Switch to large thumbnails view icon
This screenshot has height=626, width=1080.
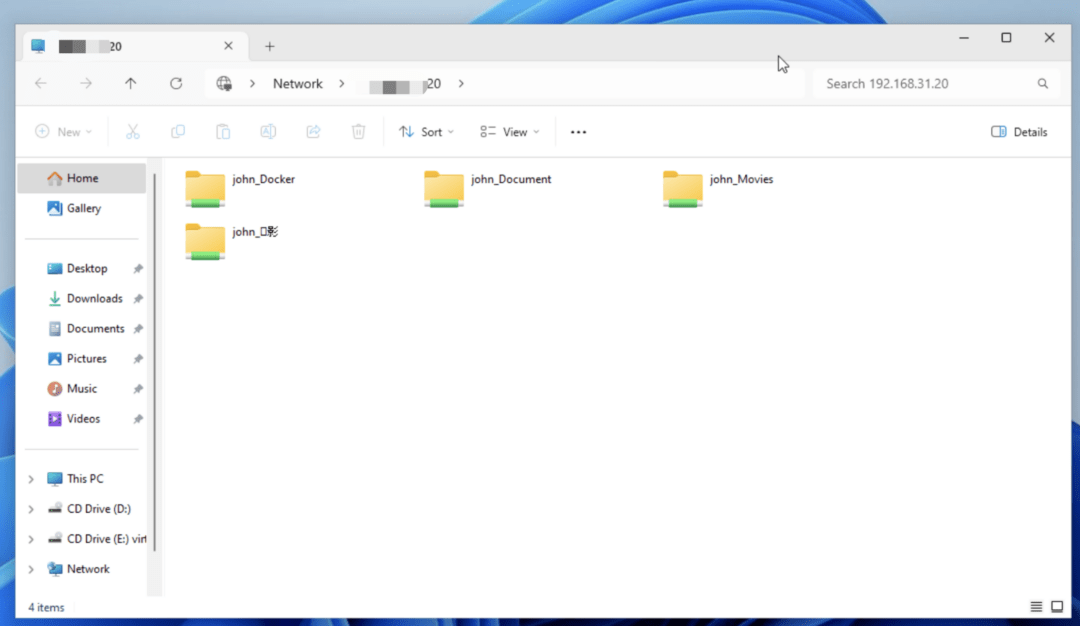point(1057,607)
